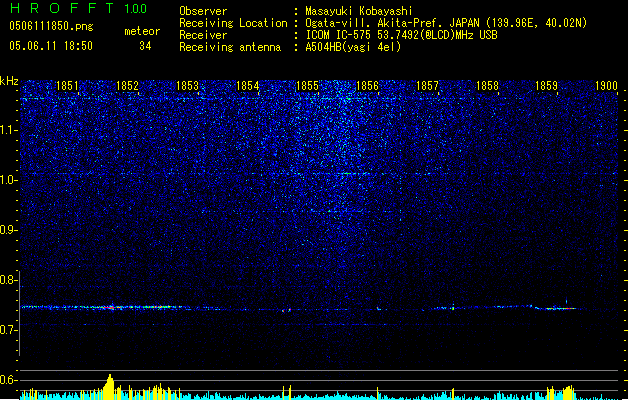Click the Observer label

tap(203, 11)
